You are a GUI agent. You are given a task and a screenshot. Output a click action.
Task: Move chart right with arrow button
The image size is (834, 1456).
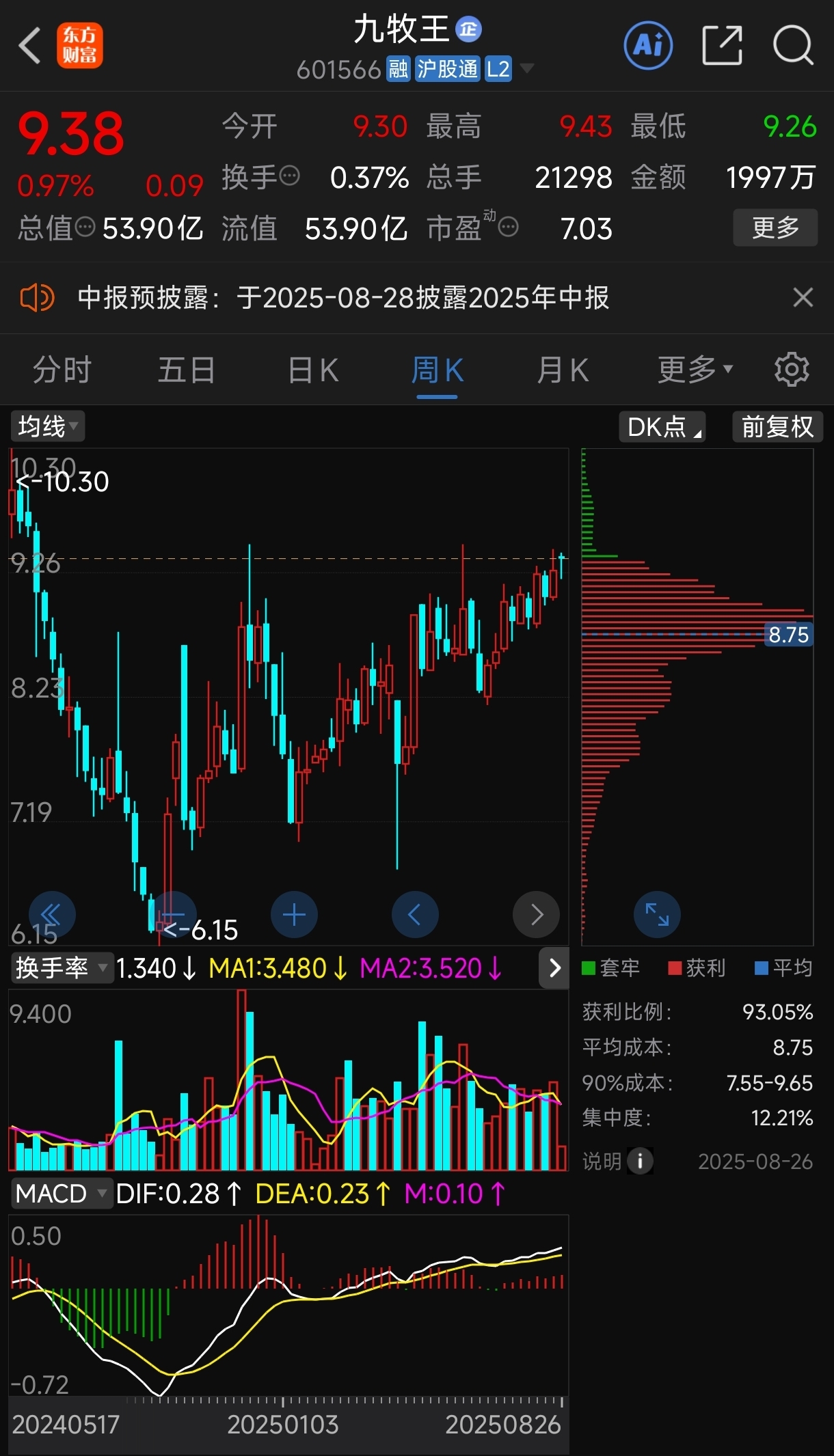(x=537, y=914)
